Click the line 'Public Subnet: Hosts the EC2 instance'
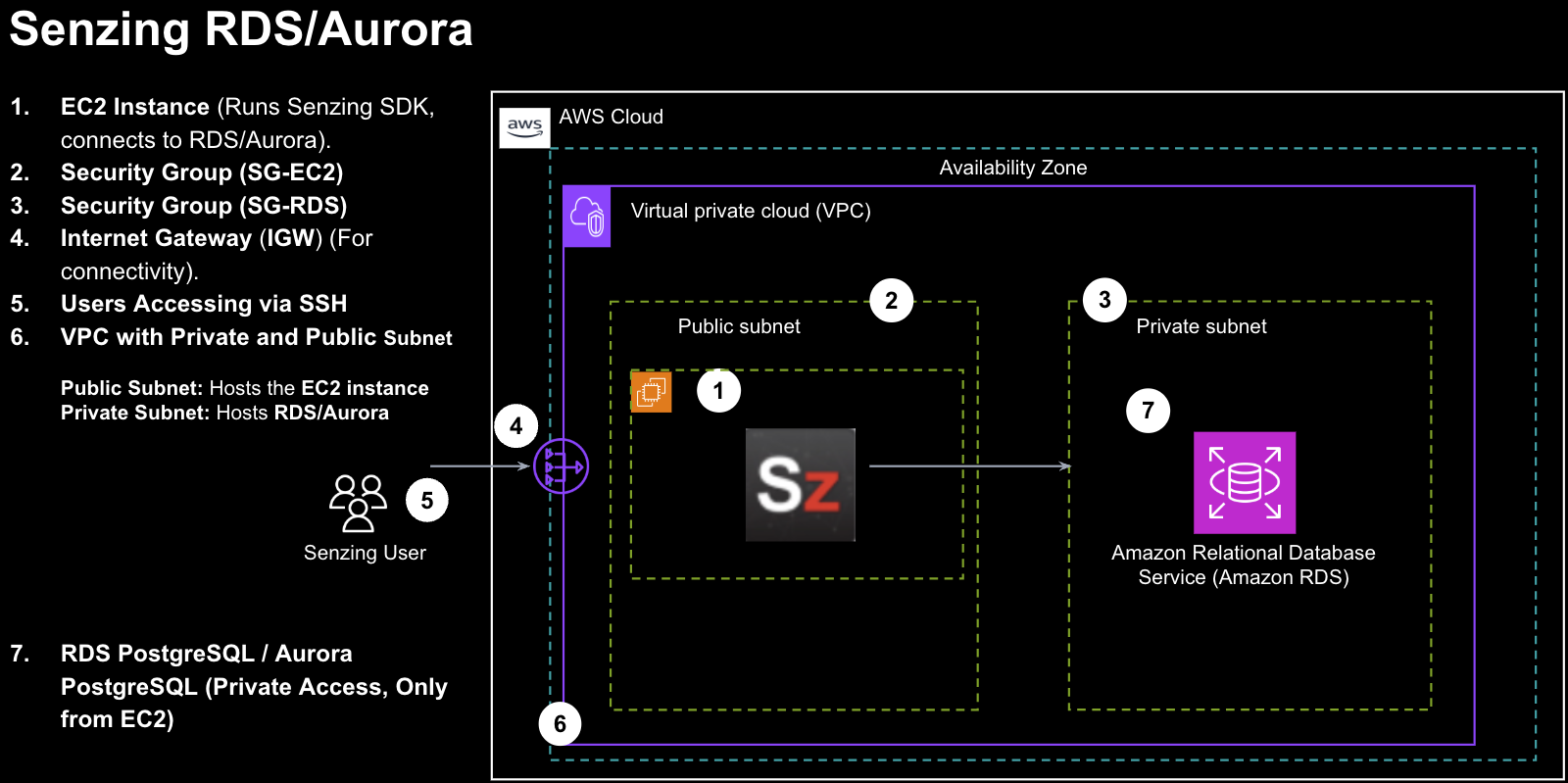Image resolution: width=1568 pixels, height=783 pixels. coord(245,388)
